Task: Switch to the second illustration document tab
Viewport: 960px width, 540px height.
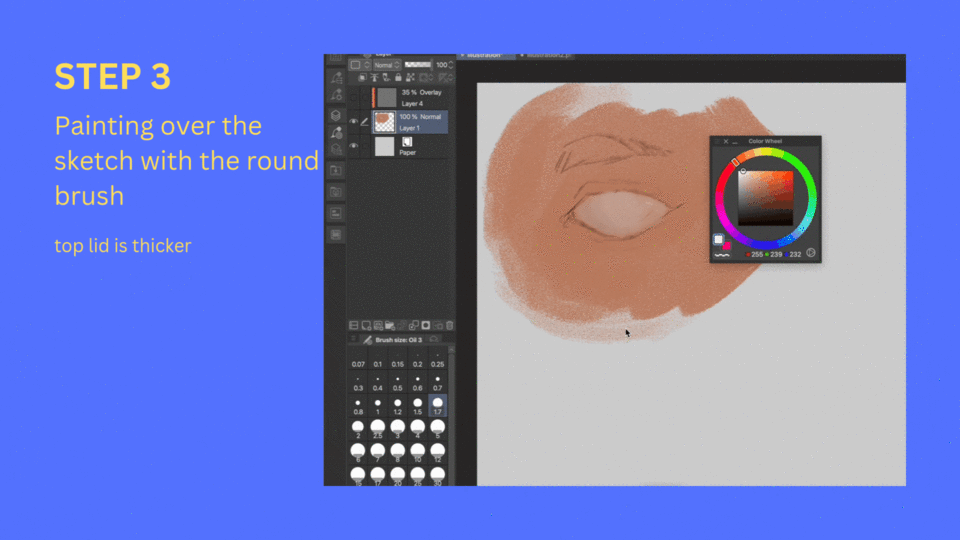Action: [x=547, y=56]
